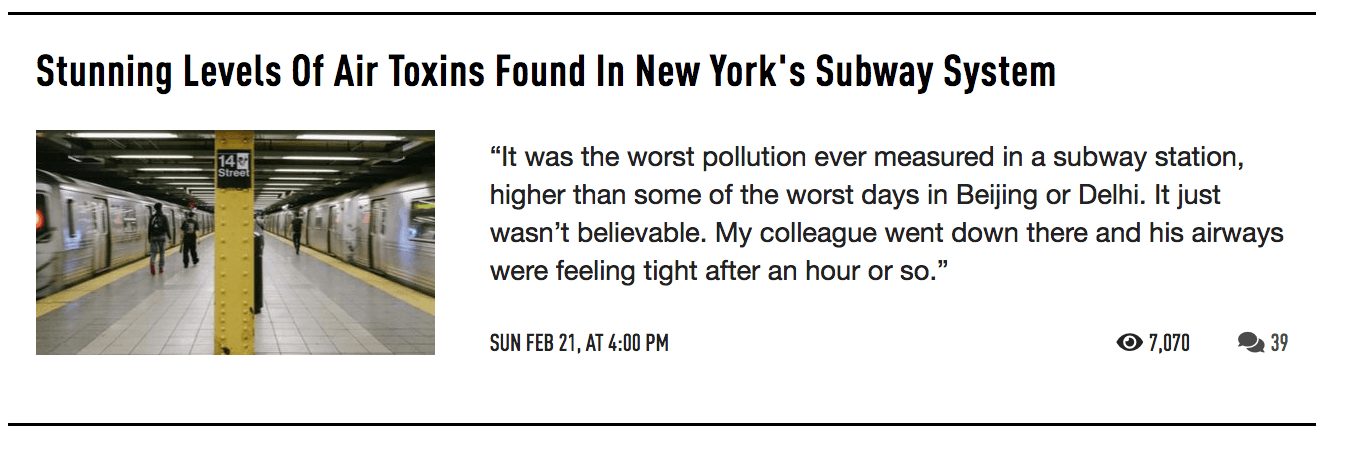
Task: Click the comments speech bubble icon
Action: click(x=1251, y=343)
